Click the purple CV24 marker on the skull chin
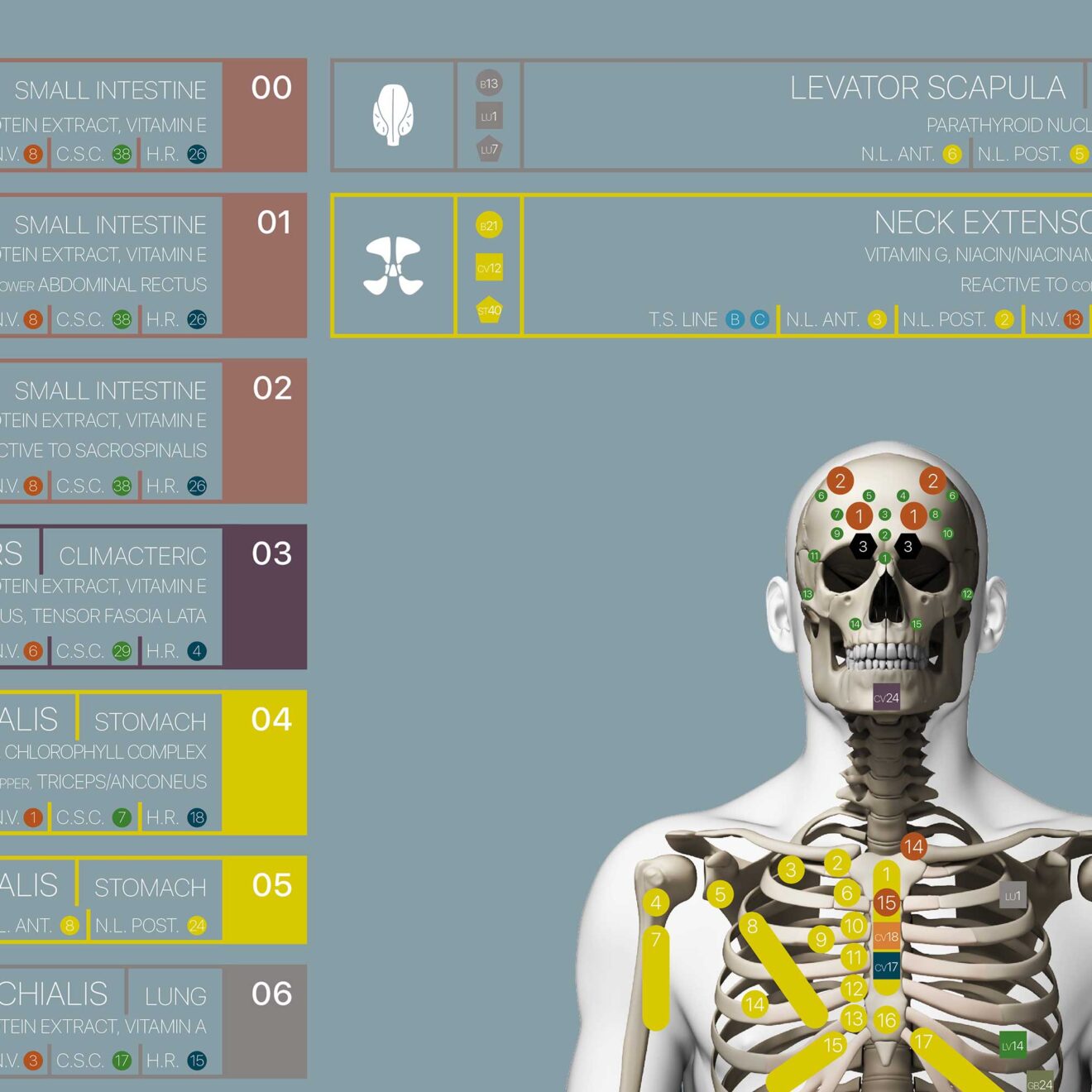1092x1092 pixels. (x=886, y=697)
